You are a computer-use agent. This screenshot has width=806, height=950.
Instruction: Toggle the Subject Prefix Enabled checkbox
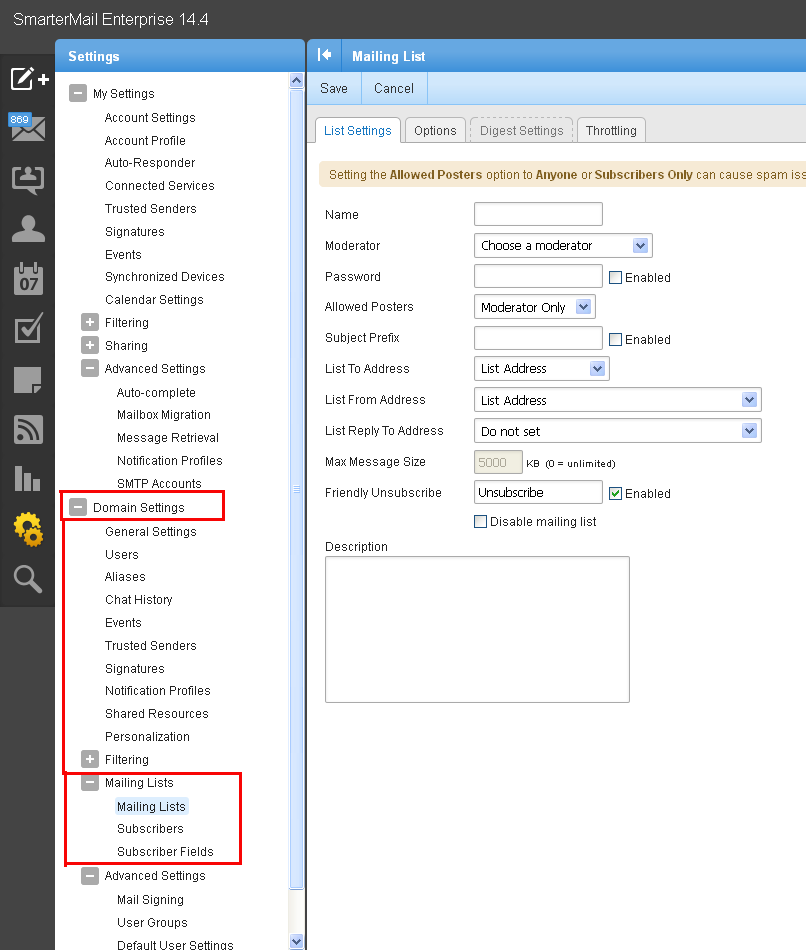pyautogui.click(x=615, y=339)
